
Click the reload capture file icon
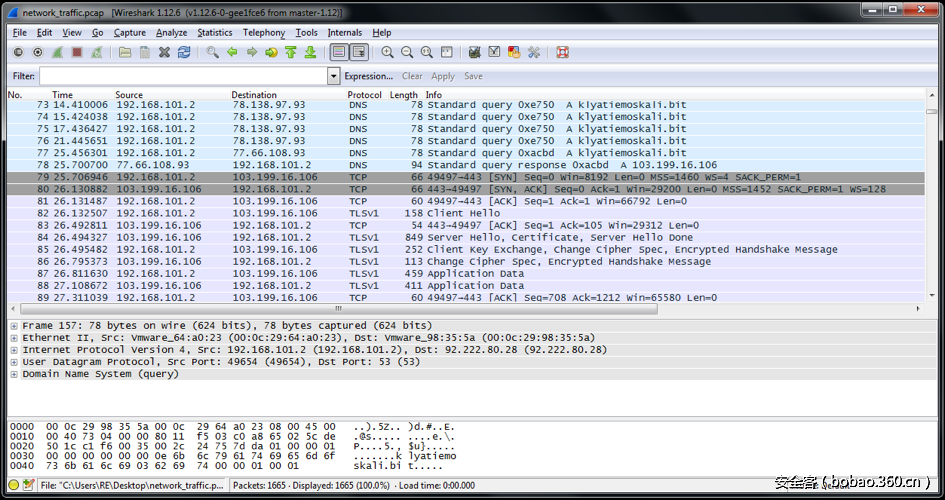pyautogui.click(x=185, y=52)
